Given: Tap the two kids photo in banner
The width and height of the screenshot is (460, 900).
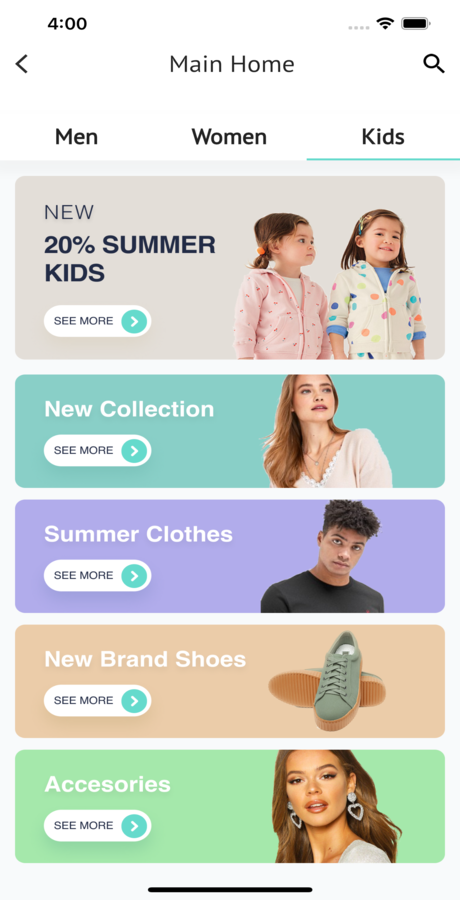Looking at the screenshot, I should (x=330, y=285).
